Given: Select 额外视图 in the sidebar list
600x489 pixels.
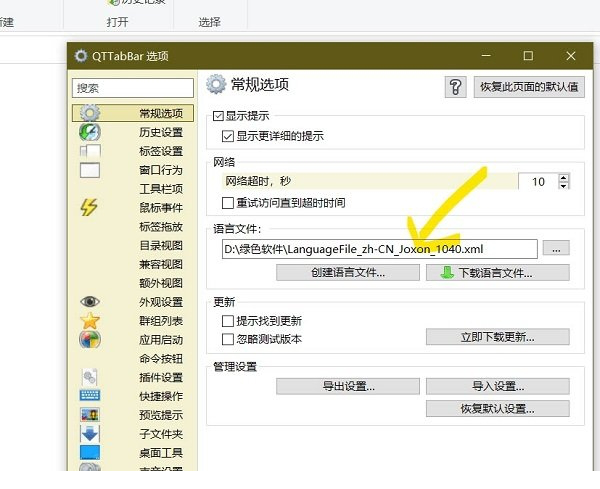Looking at the screenshot, I should 161,283.
